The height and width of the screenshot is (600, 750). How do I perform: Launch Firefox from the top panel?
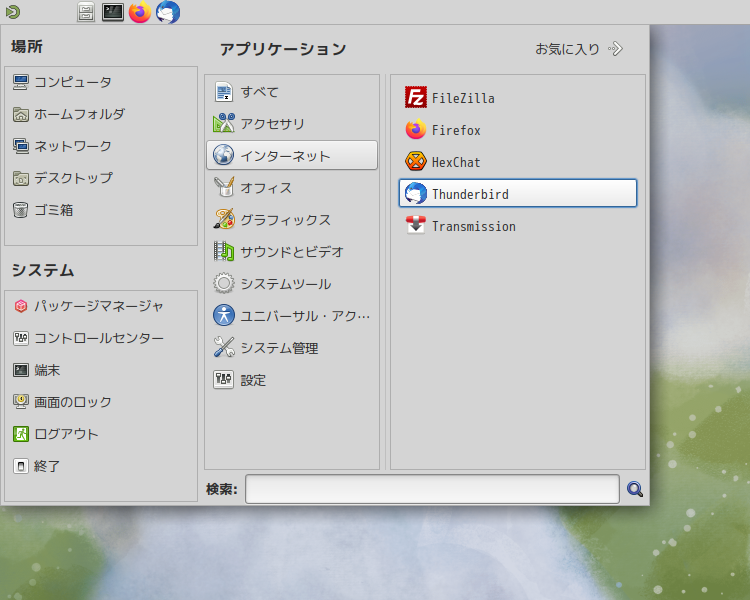140,12
